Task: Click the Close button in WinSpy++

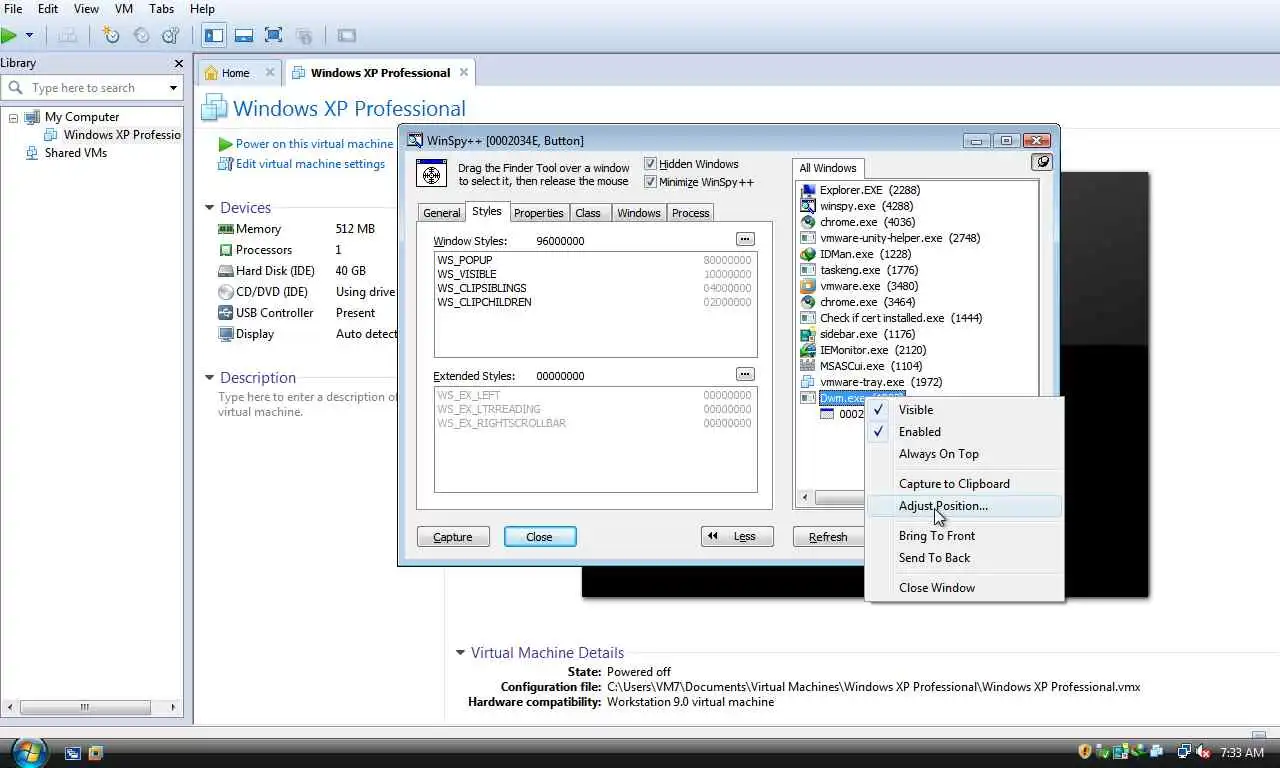Action: pyautogui.click(x=540, y=537)
